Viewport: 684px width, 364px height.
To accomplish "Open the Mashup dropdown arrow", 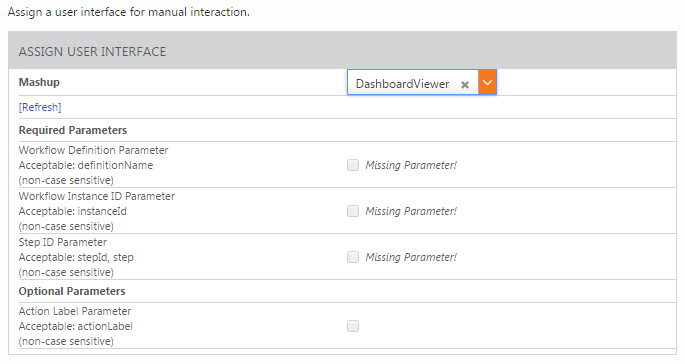I will point(487,82).
